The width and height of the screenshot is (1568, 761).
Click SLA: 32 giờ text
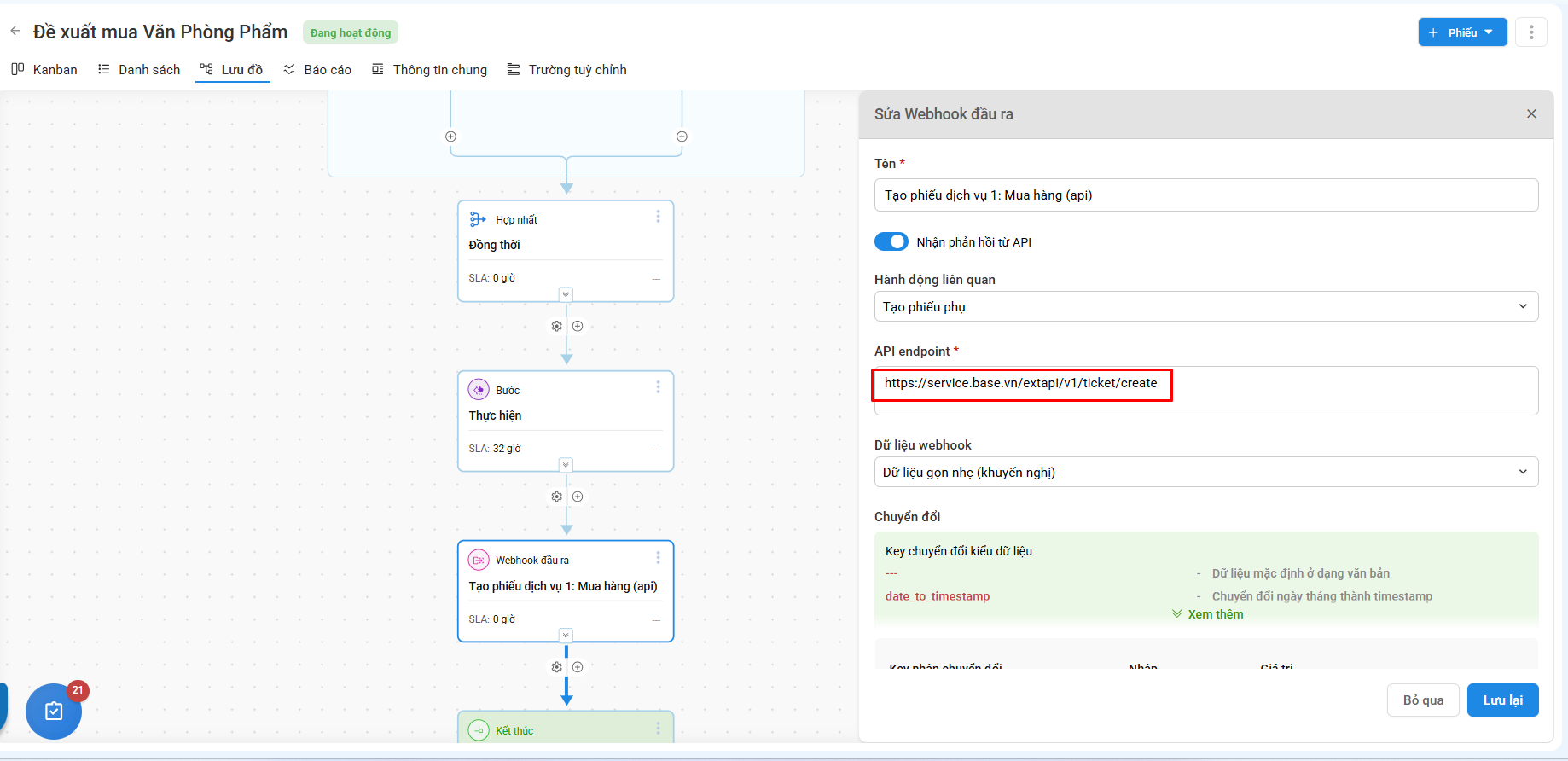tap(495, 449)
